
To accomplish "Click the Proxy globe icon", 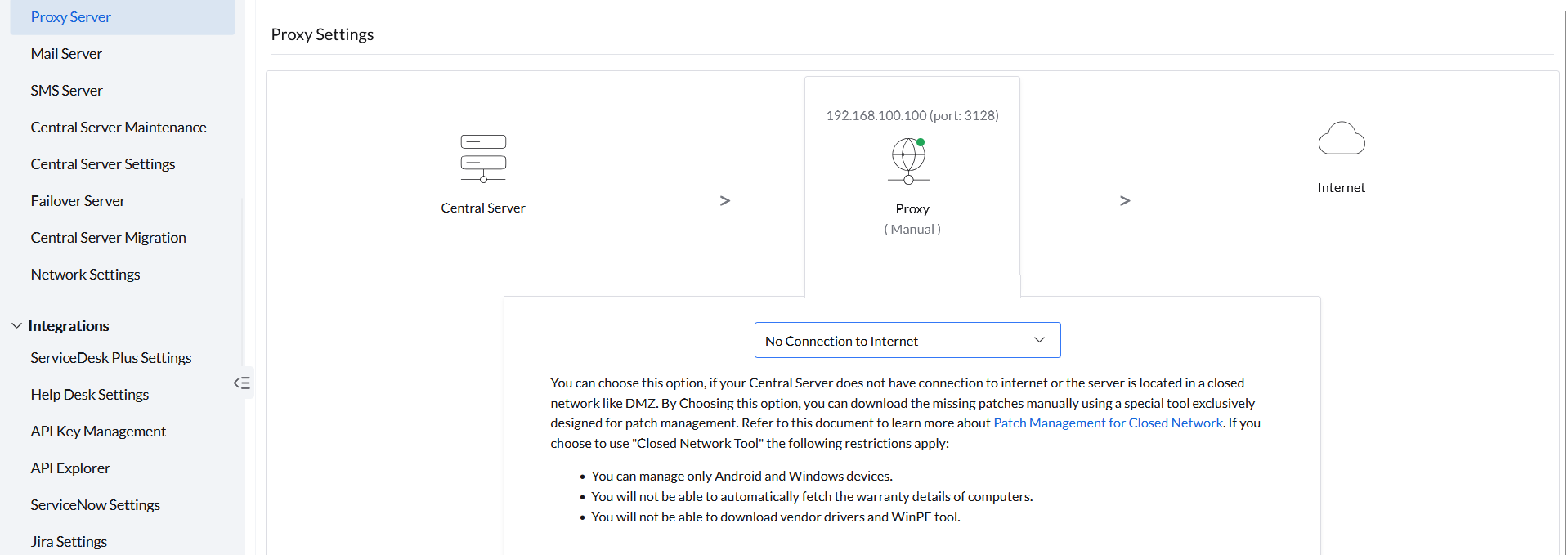I will 908,160.
